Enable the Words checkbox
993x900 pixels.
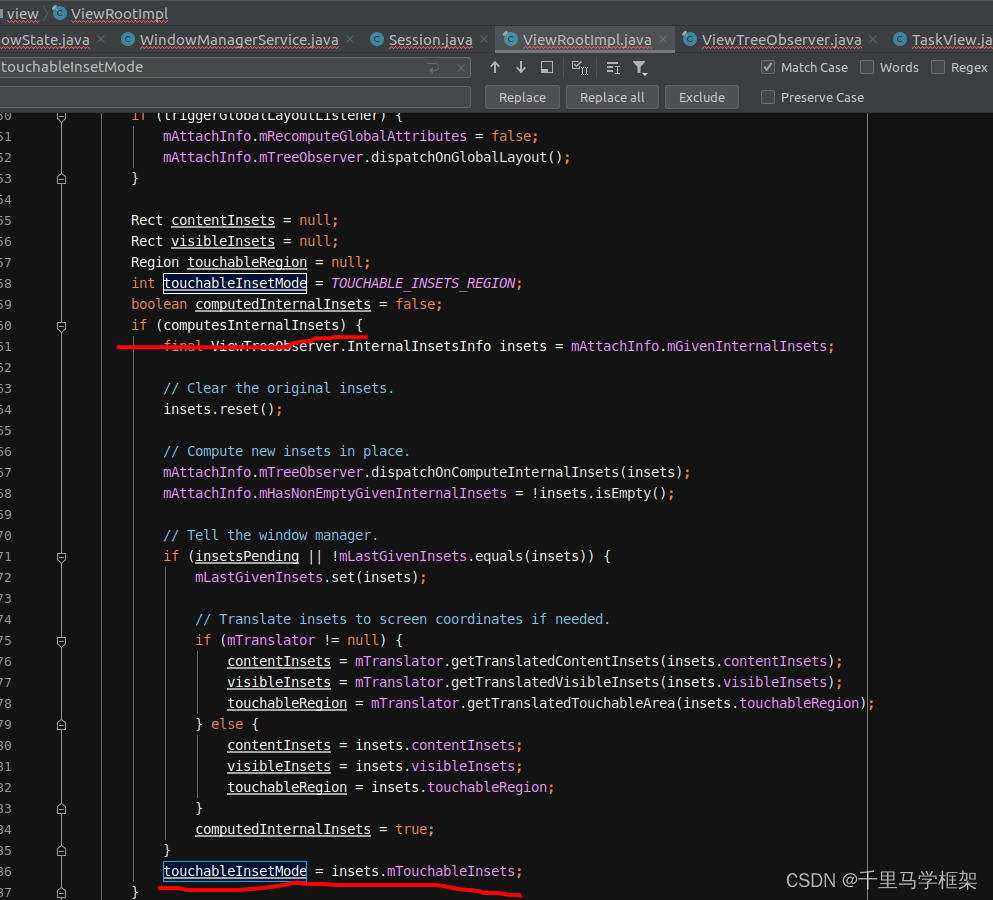867,67
